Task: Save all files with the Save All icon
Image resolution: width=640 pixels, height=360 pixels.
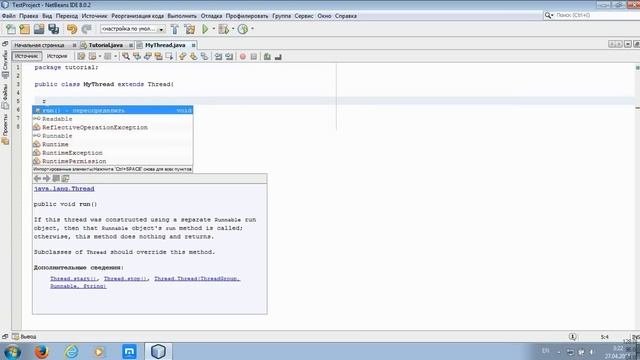Action: point(53,29)
